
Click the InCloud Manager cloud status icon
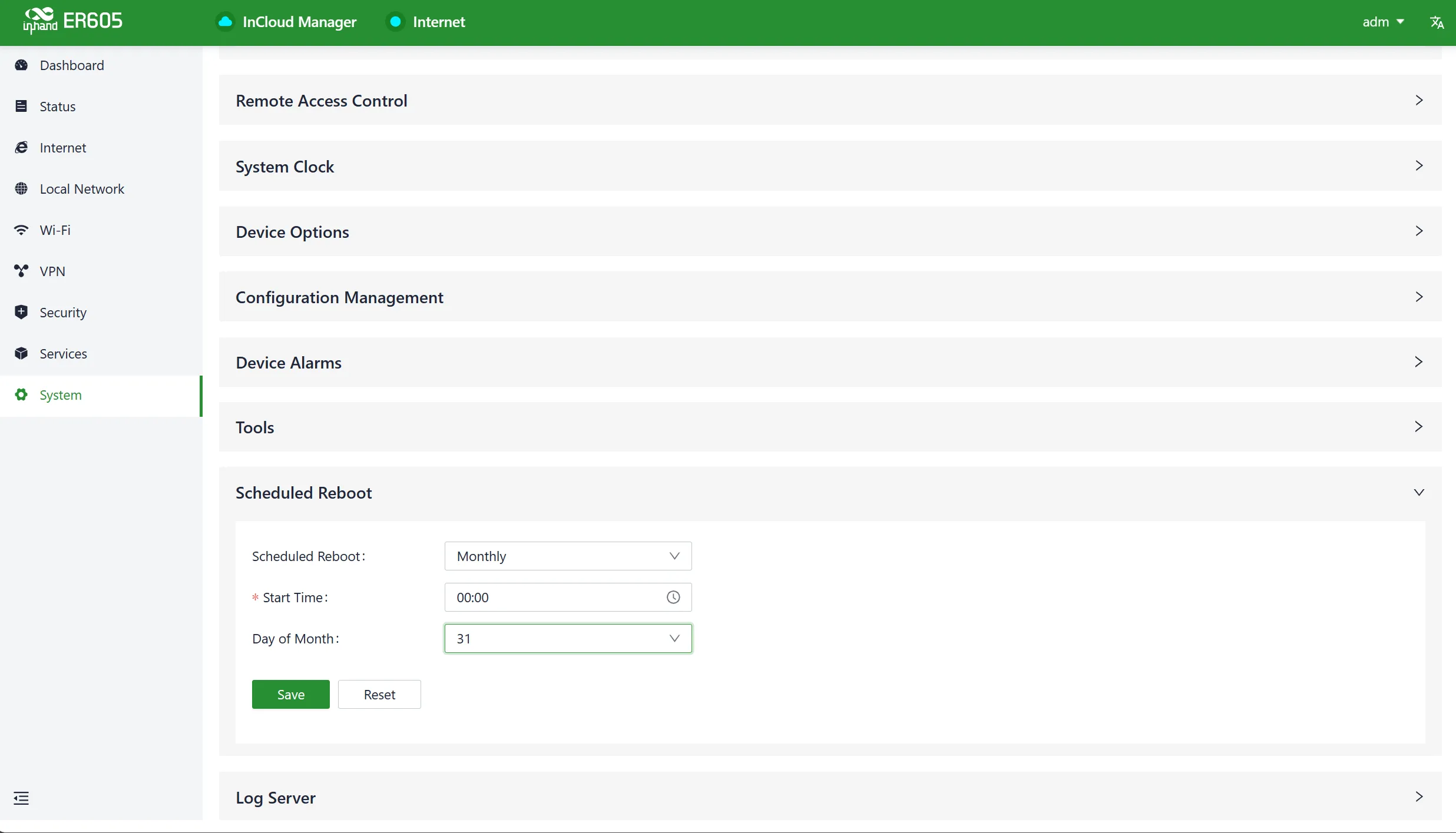[x=225, y=22]
